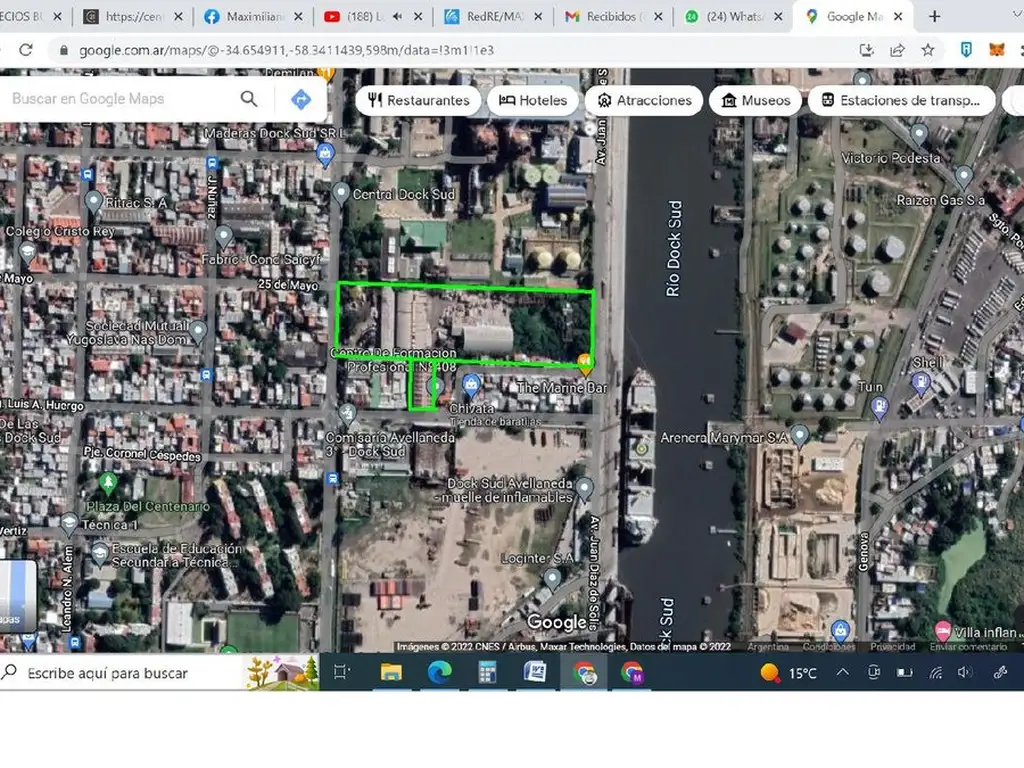
Task: Click the directions arrow icon in search bar
Action: point(301,99)
